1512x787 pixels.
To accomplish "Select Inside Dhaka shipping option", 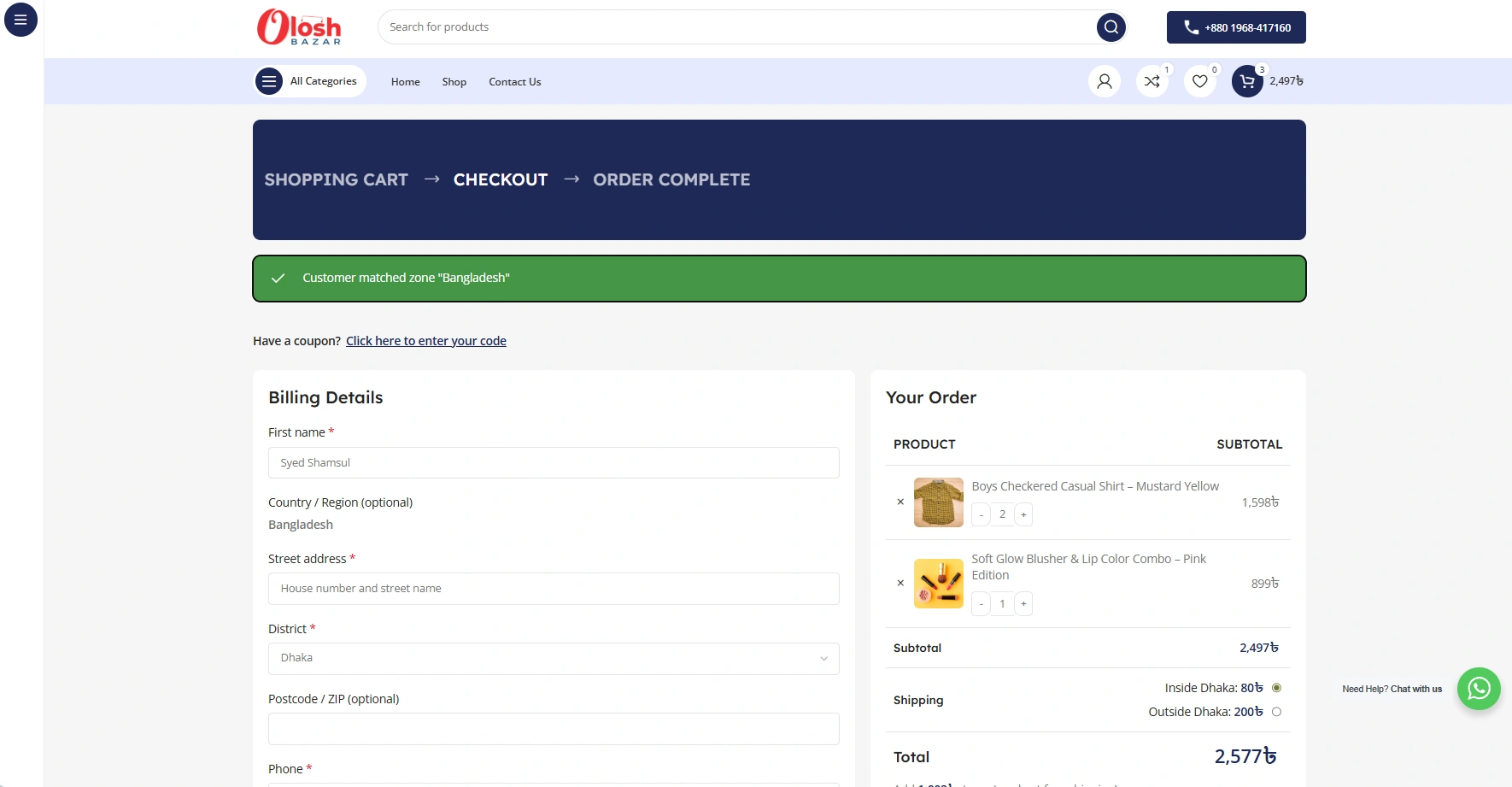I will (x=1276, y=688).
